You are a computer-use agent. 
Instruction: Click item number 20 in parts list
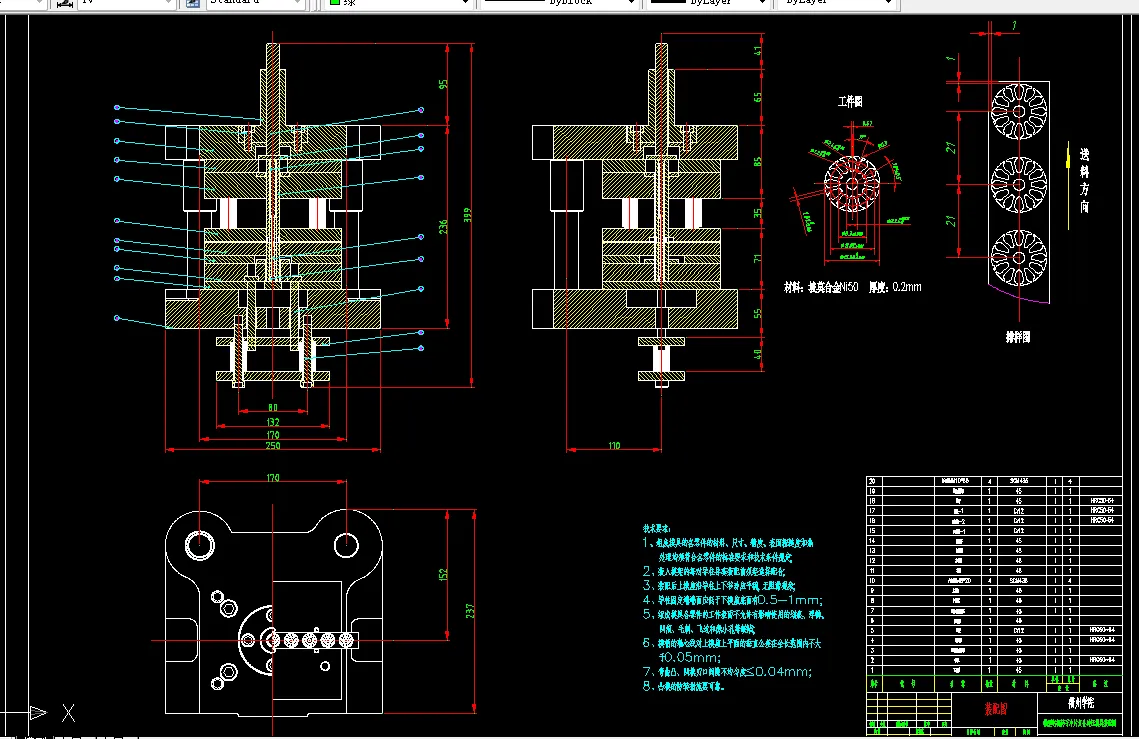pyautogui.click(x=872, y=481)
